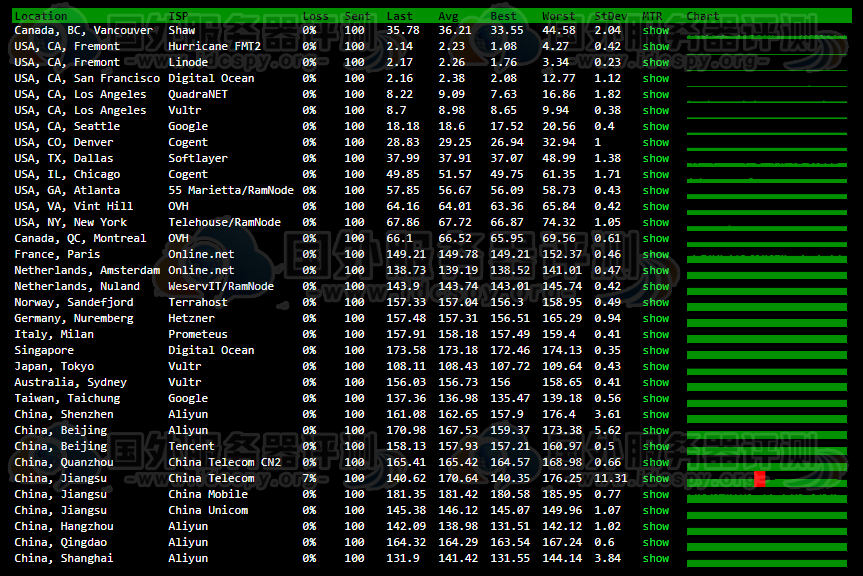Click the 'StDev' column header
Screen dimensions: 863x576
[611, 16]
